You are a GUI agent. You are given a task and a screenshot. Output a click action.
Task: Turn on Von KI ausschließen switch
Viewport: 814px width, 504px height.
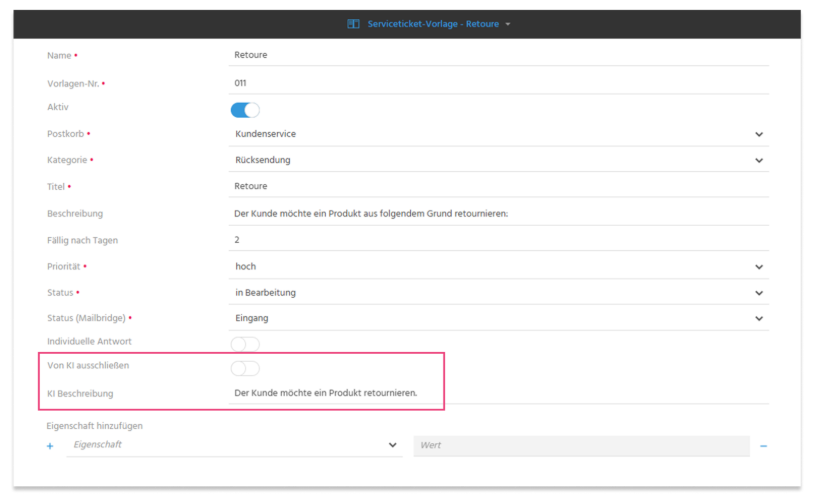tap(245, 368)
